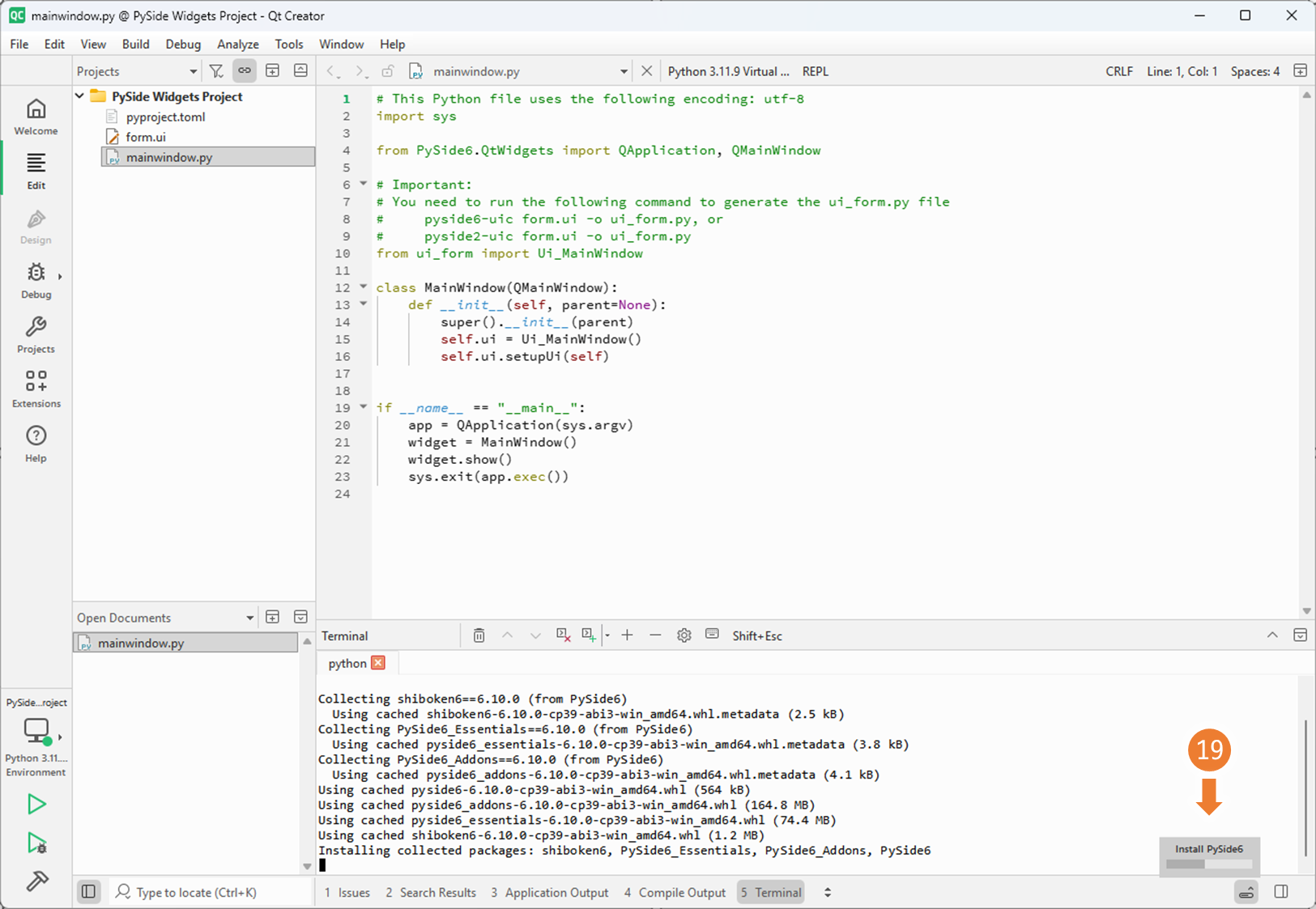Close the current terminal tab icon

pos(563,635)
